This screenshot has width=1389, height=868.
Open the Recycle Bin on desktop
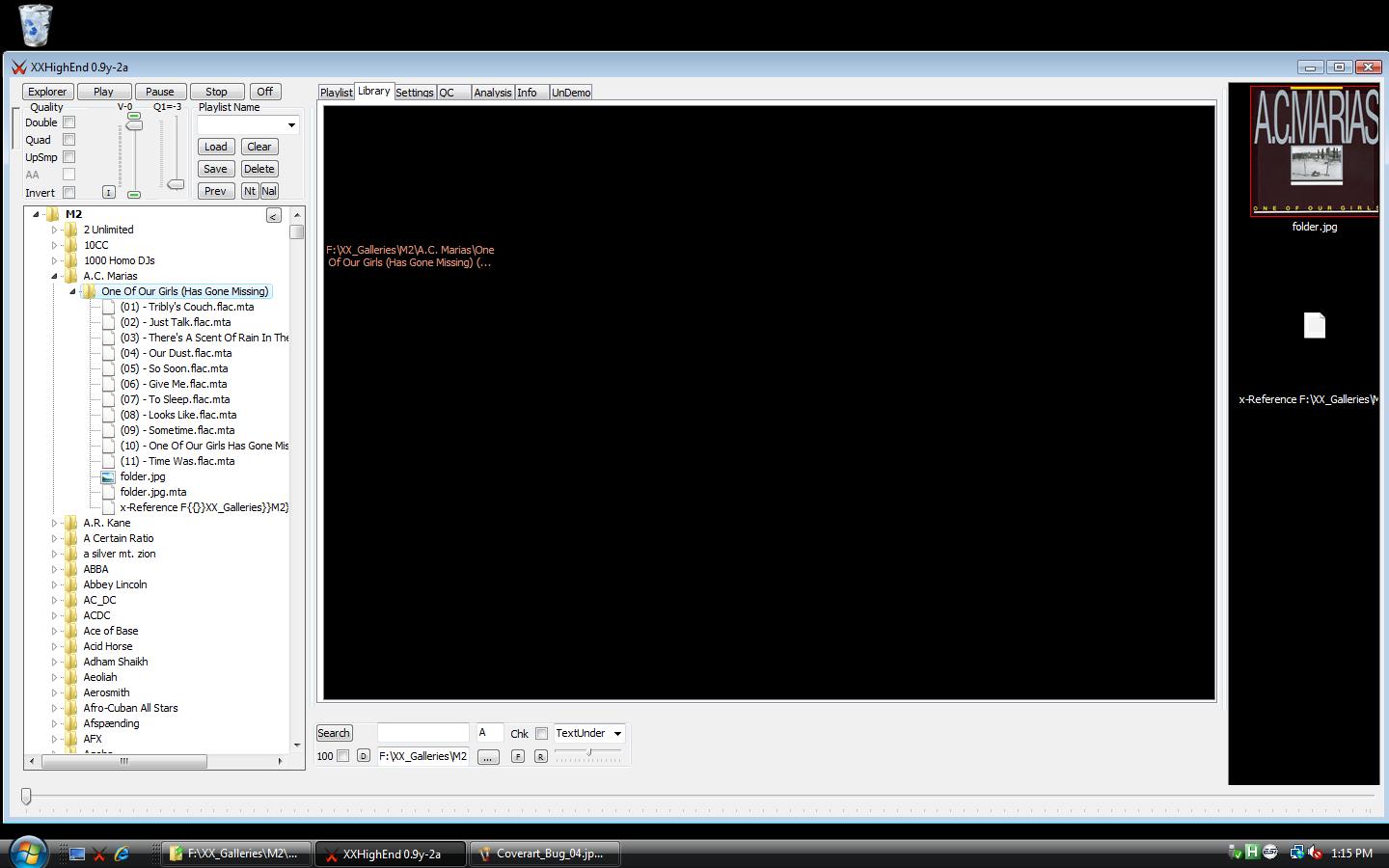36,25
